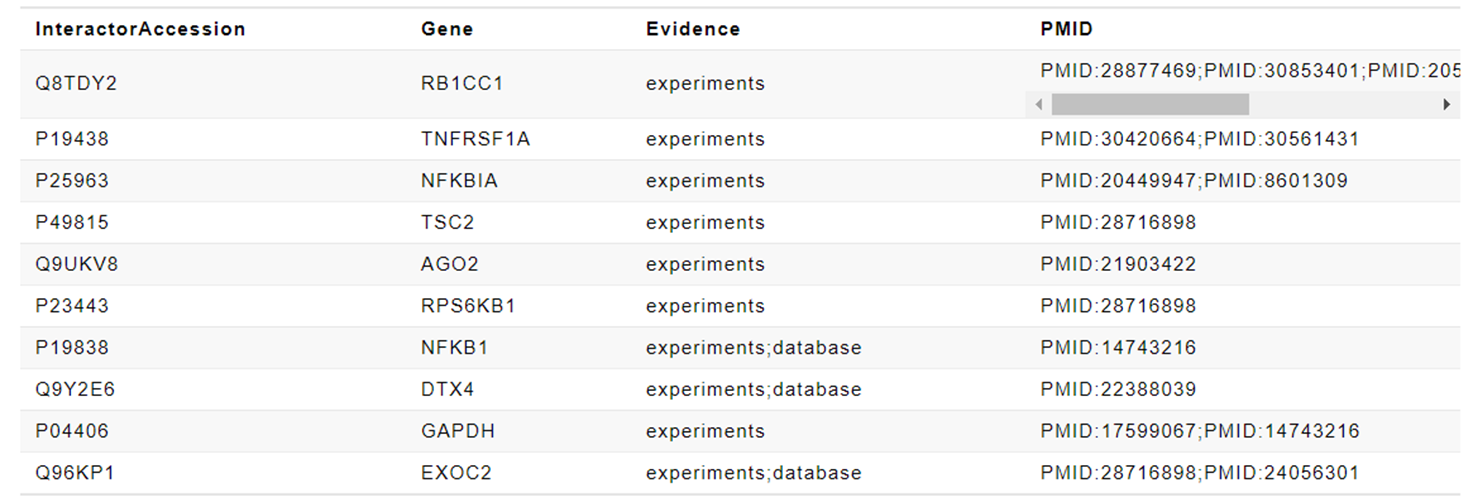Click the scrollbar left arrow in RB1CC1 row
1473x502 pixels.
pyautogui.click(x=1039, y=104)
